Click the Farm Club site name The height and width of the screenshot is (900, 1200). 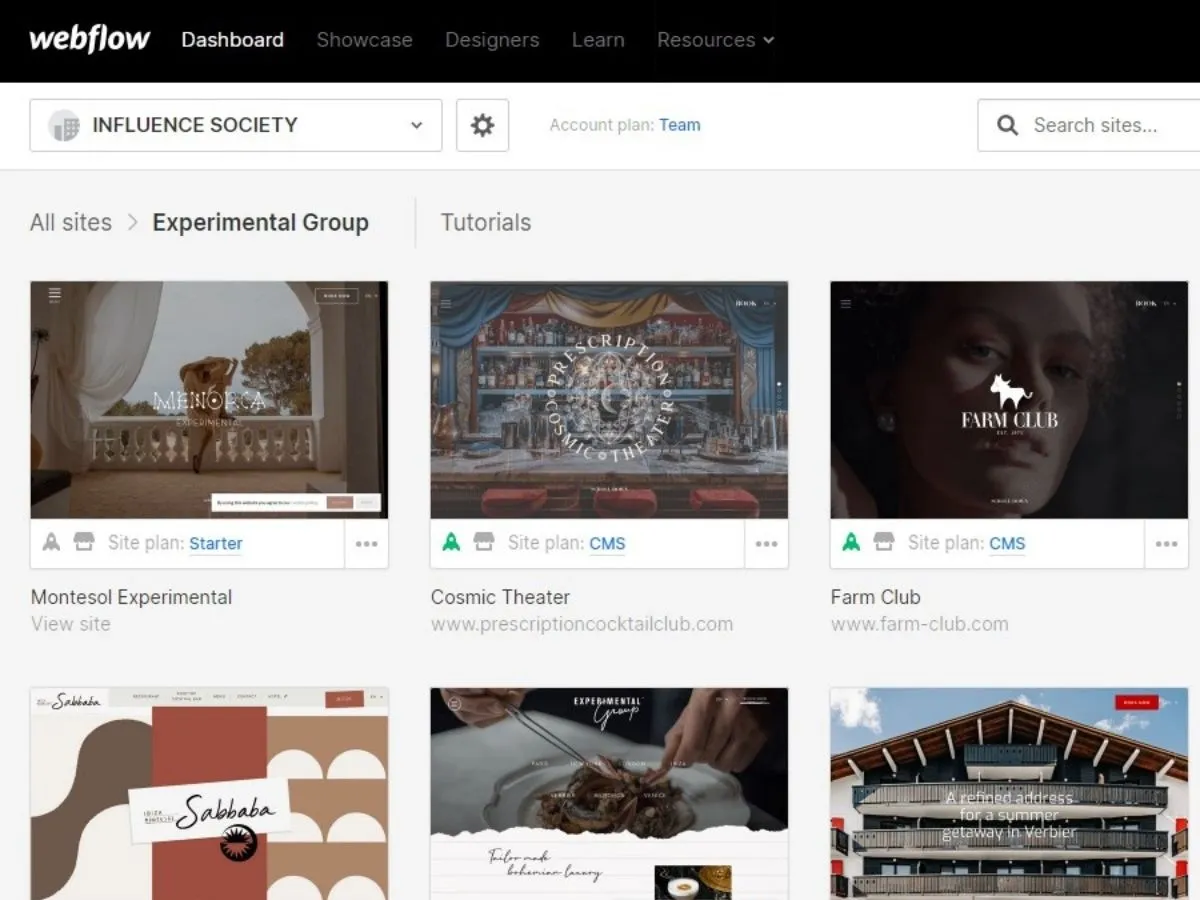(x=876, y=597)
